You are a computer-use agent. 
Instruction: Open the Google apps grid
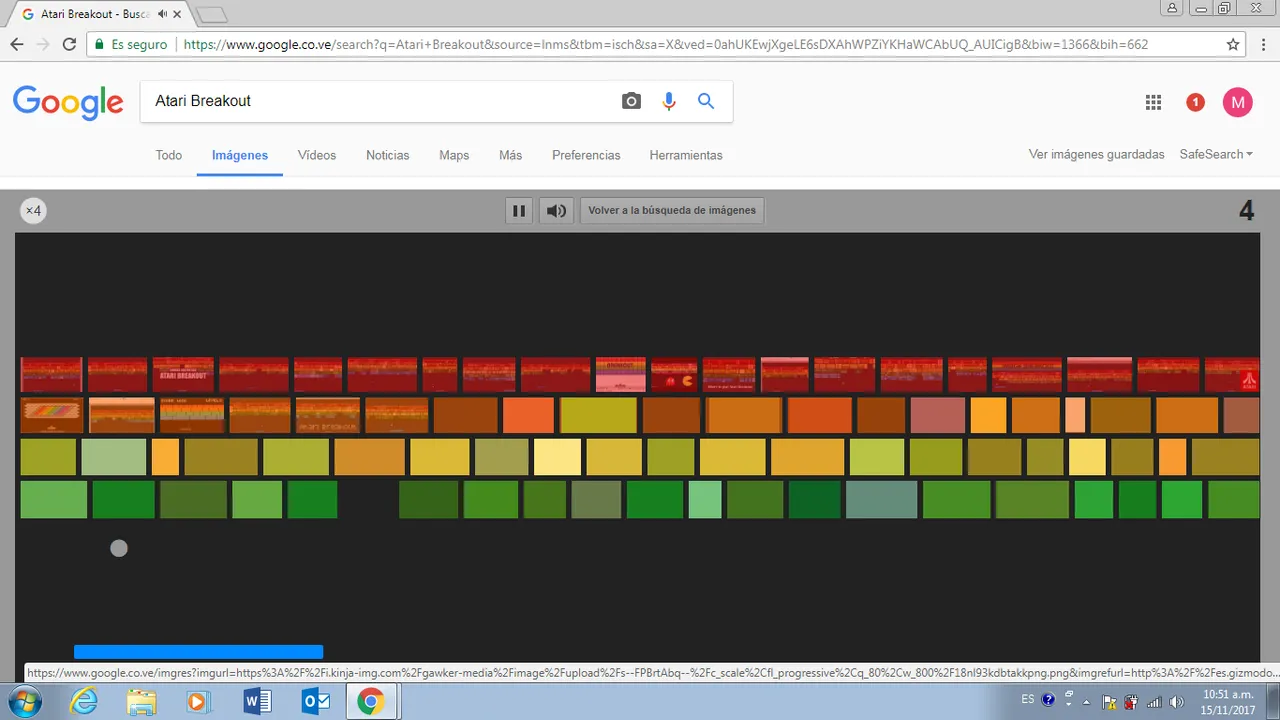click(x=1153, y=102)
